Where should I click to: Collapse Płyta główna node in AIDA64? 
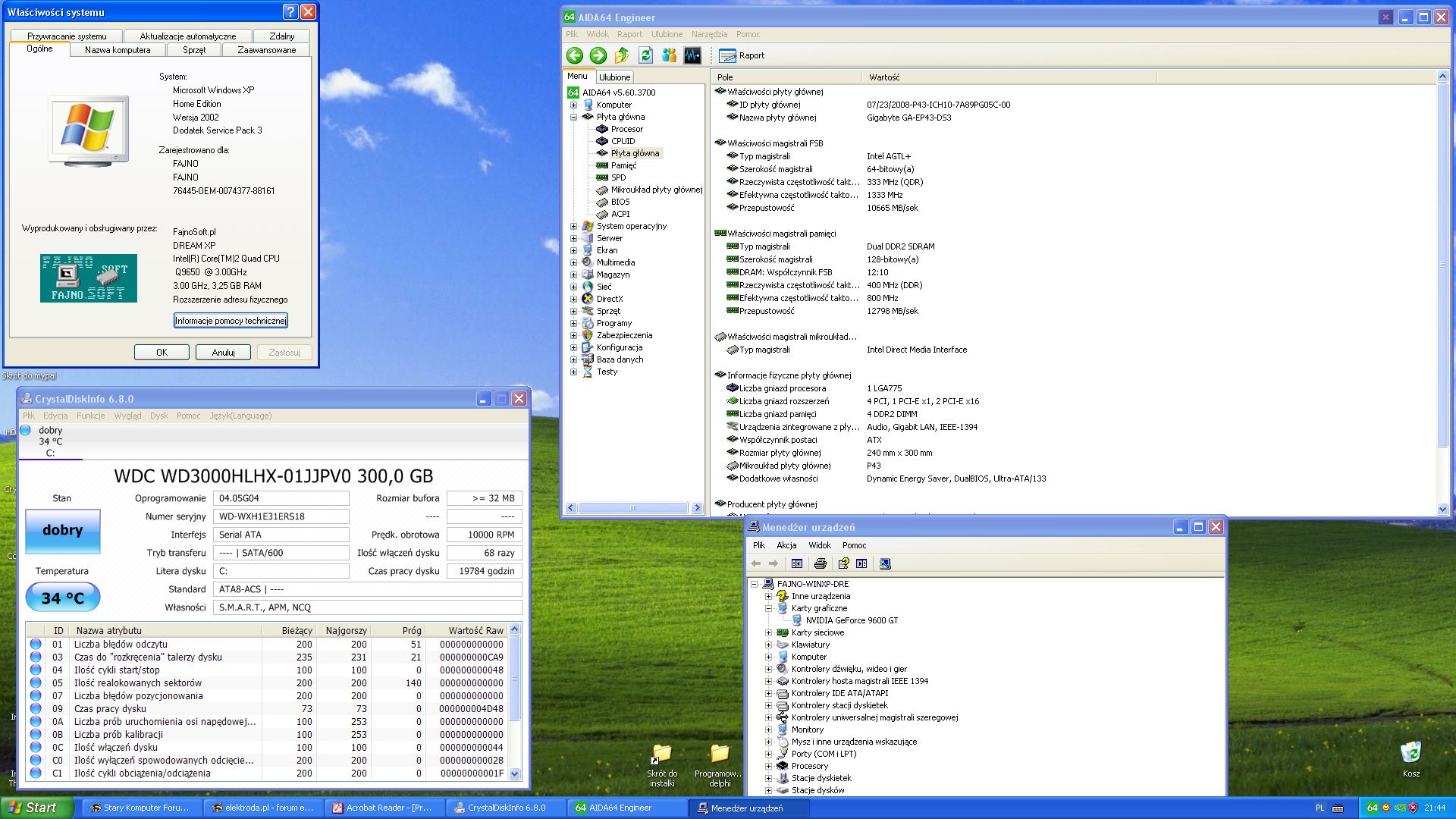(574, 117)
